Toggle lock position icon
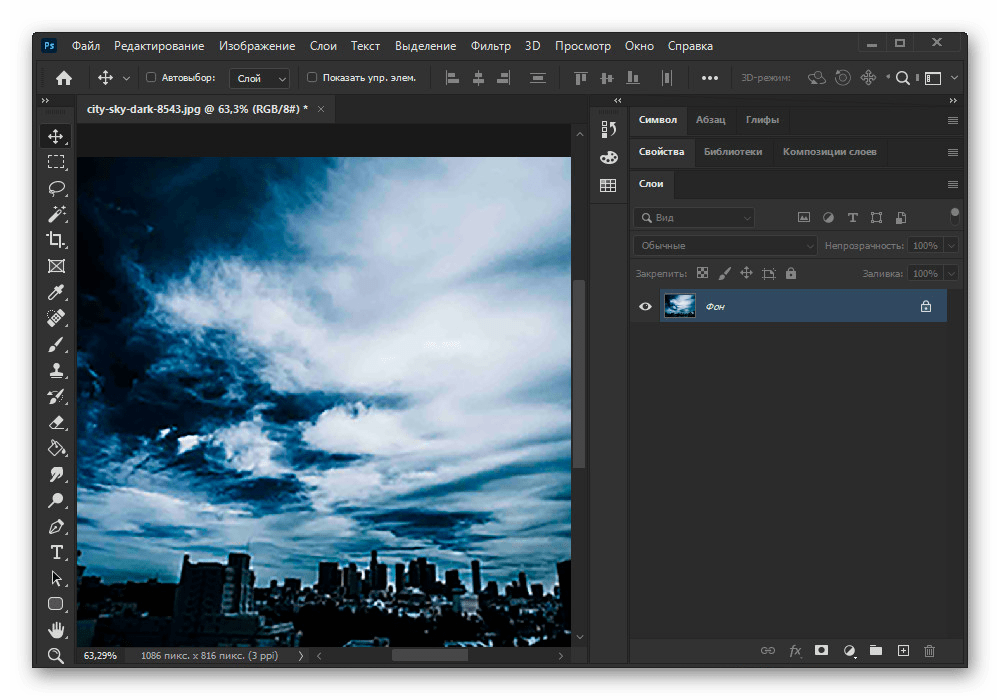Screen dimensions: 1000x700 click(746, 273)
